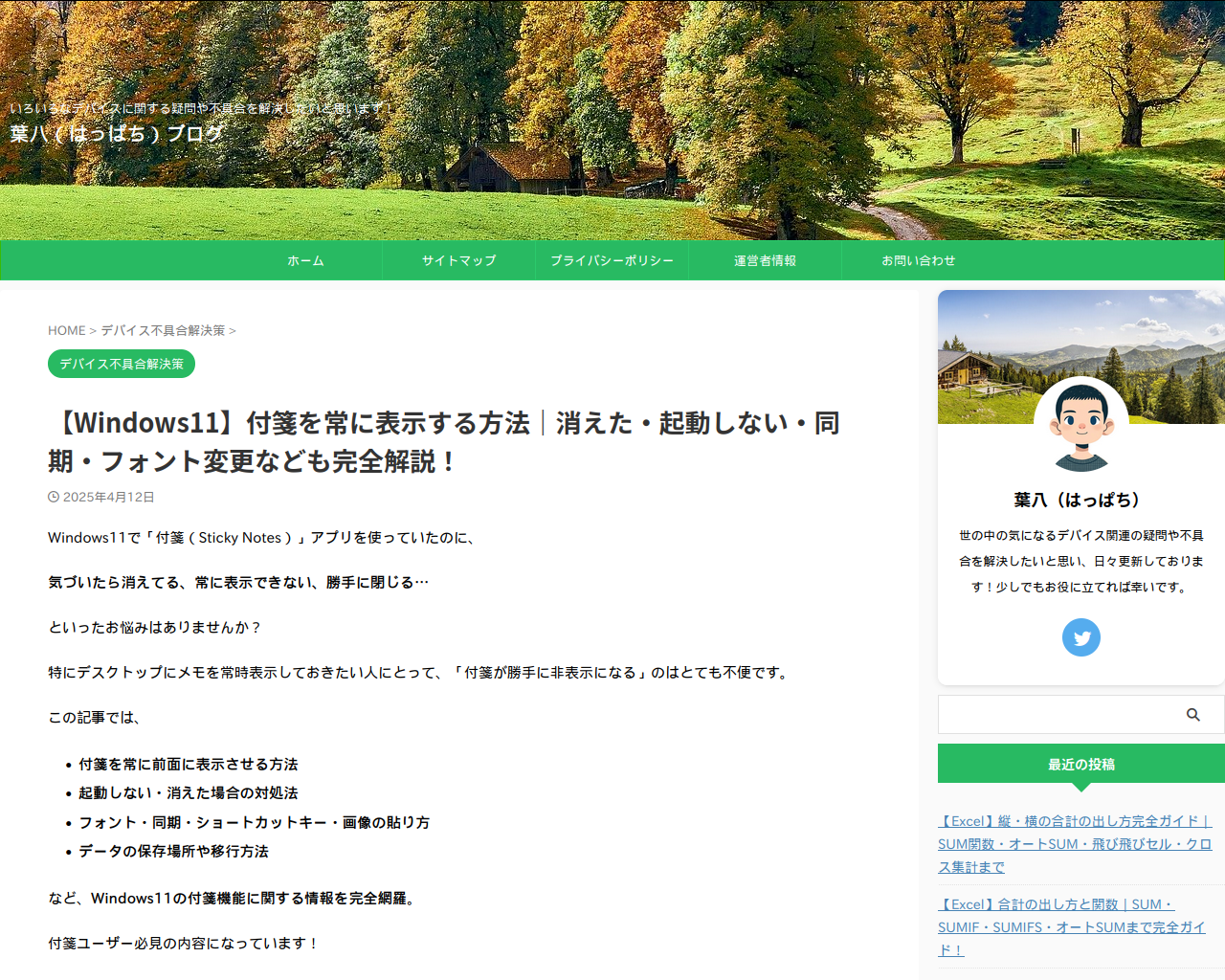Click the blog title 葉八(はっぱち)ブログ
Viewport: 1225px width, 980px height.
click(x=117, y=133)
